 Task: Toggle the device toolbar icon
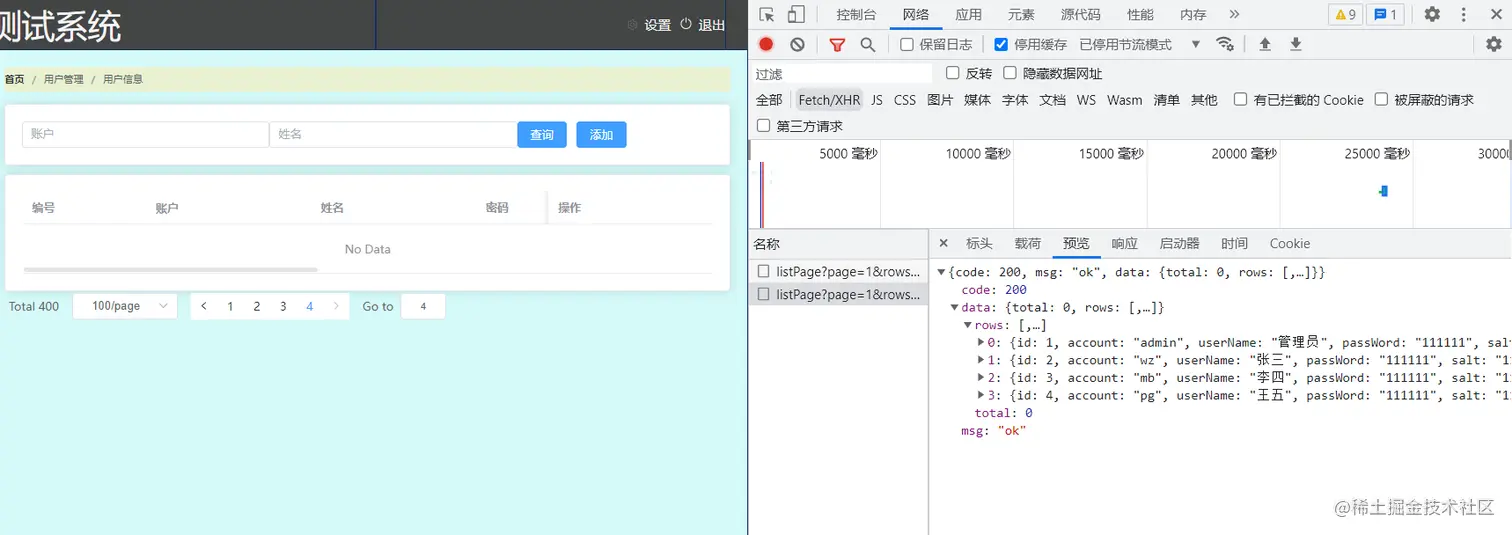coord(796,14)
